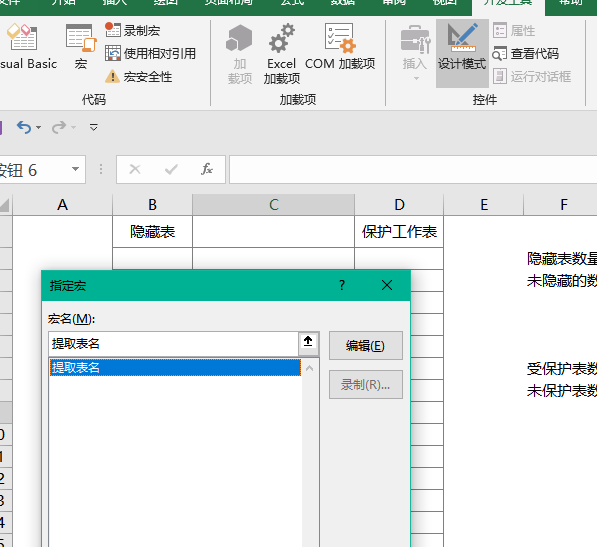The image size is (597, 547).
Task: Click View Code (查看代码)
Action: point(525,54)
